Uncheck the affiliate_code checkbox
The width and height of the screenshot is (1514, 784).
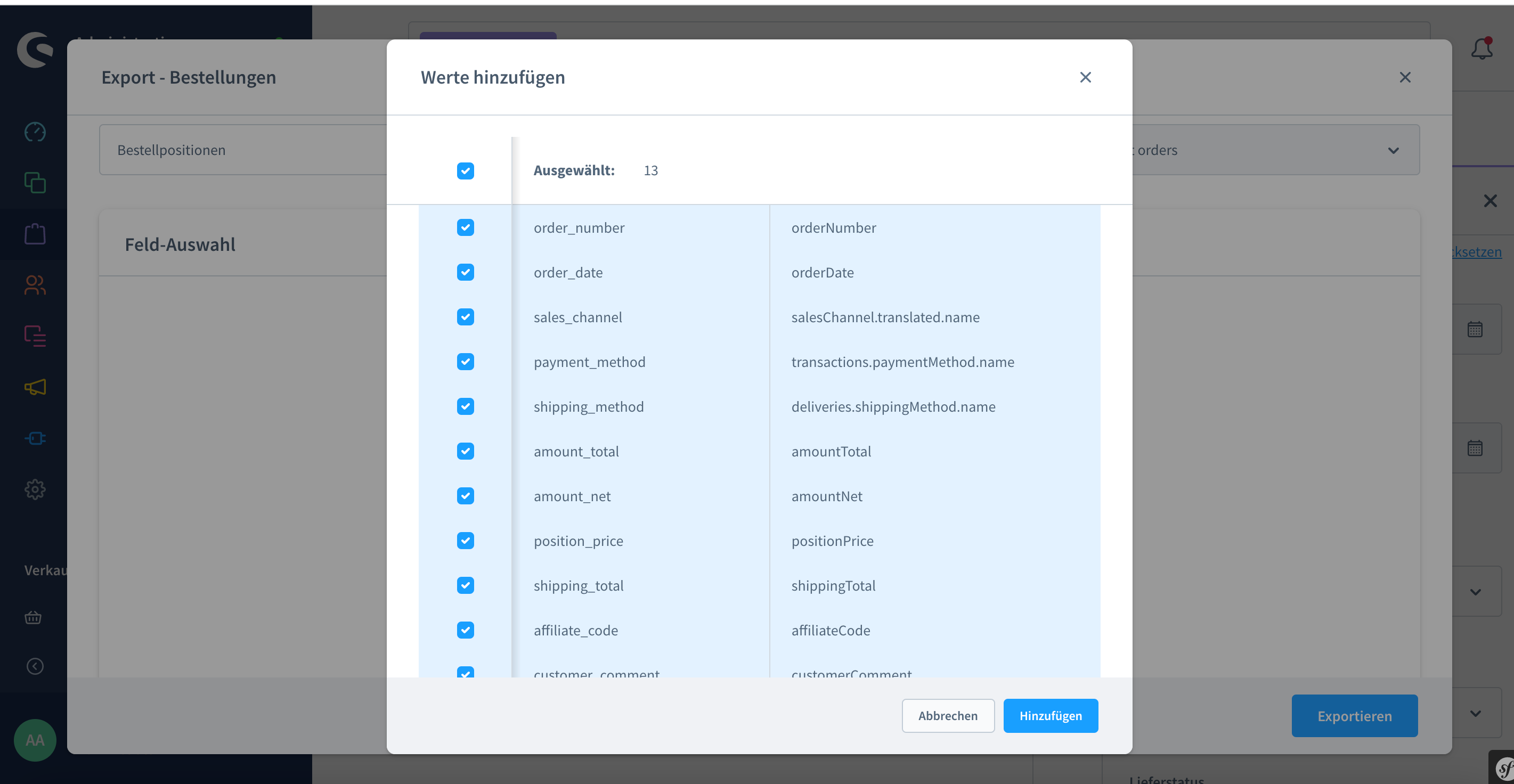(466, 630)
